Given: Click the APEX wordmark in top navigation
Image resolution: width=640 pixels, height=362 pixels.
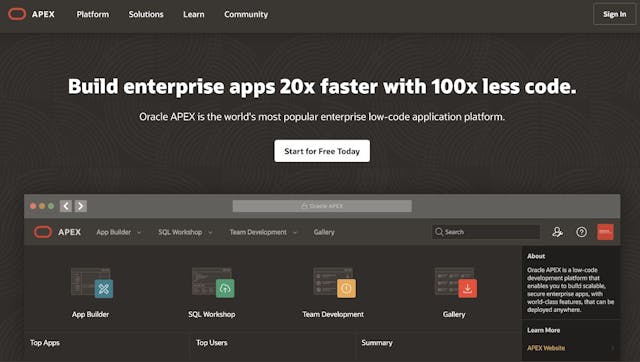Looking at the screenshot, I should (43, 14).
